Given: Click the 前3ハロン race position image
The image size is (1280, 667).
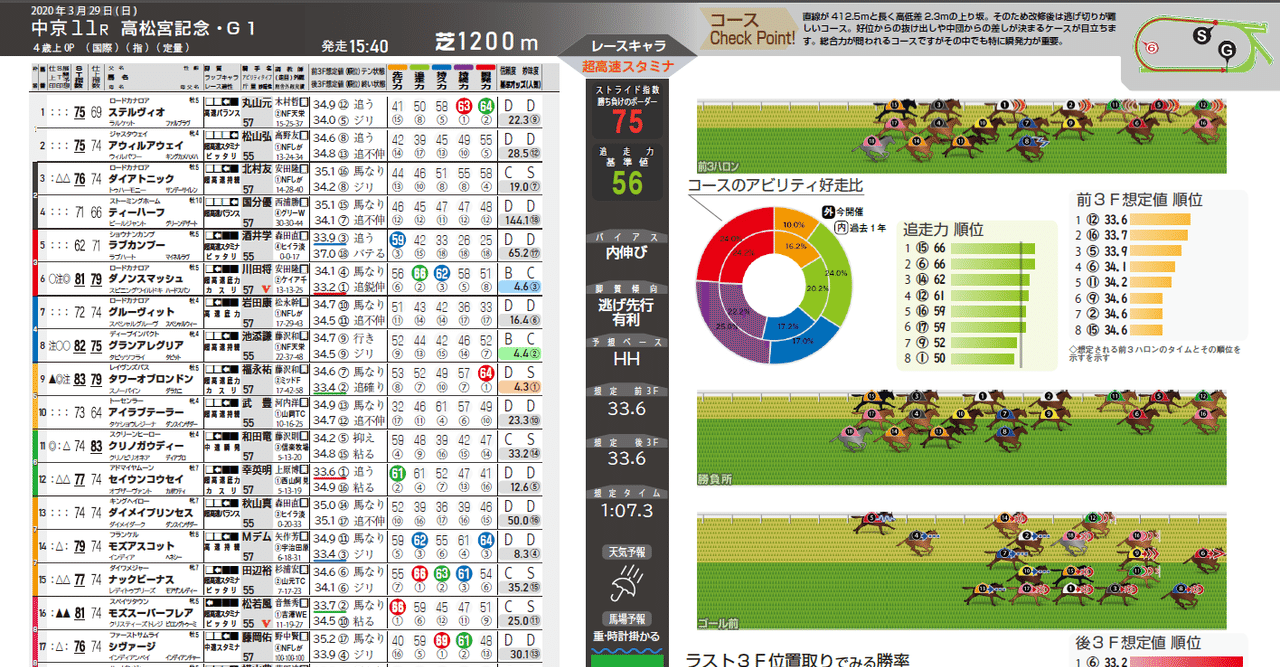Looking at the screenshot, I should pos(961,137).
